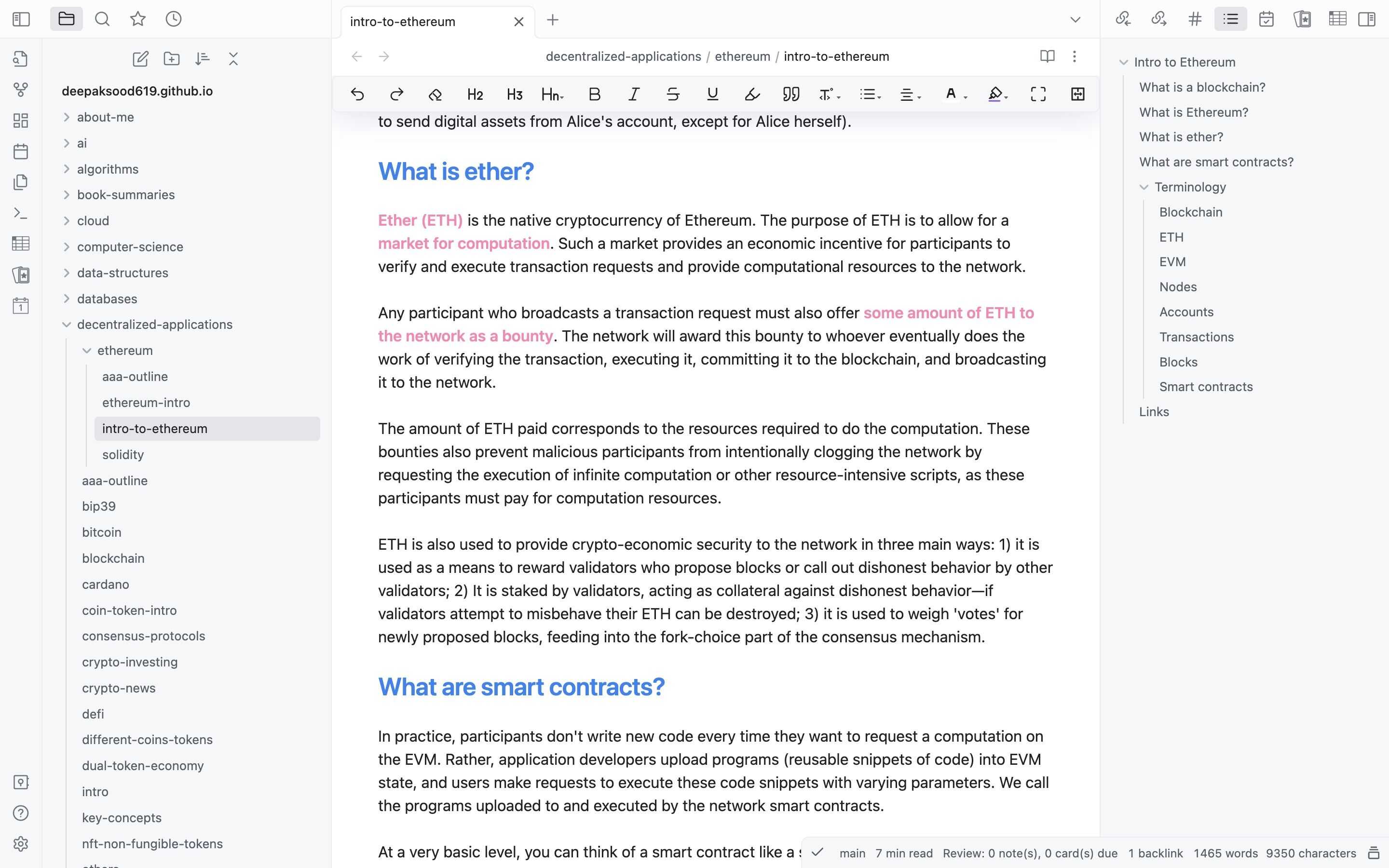Open the background highlight color picker
This screenshot has width=1389, height=868.
(998, 94)
